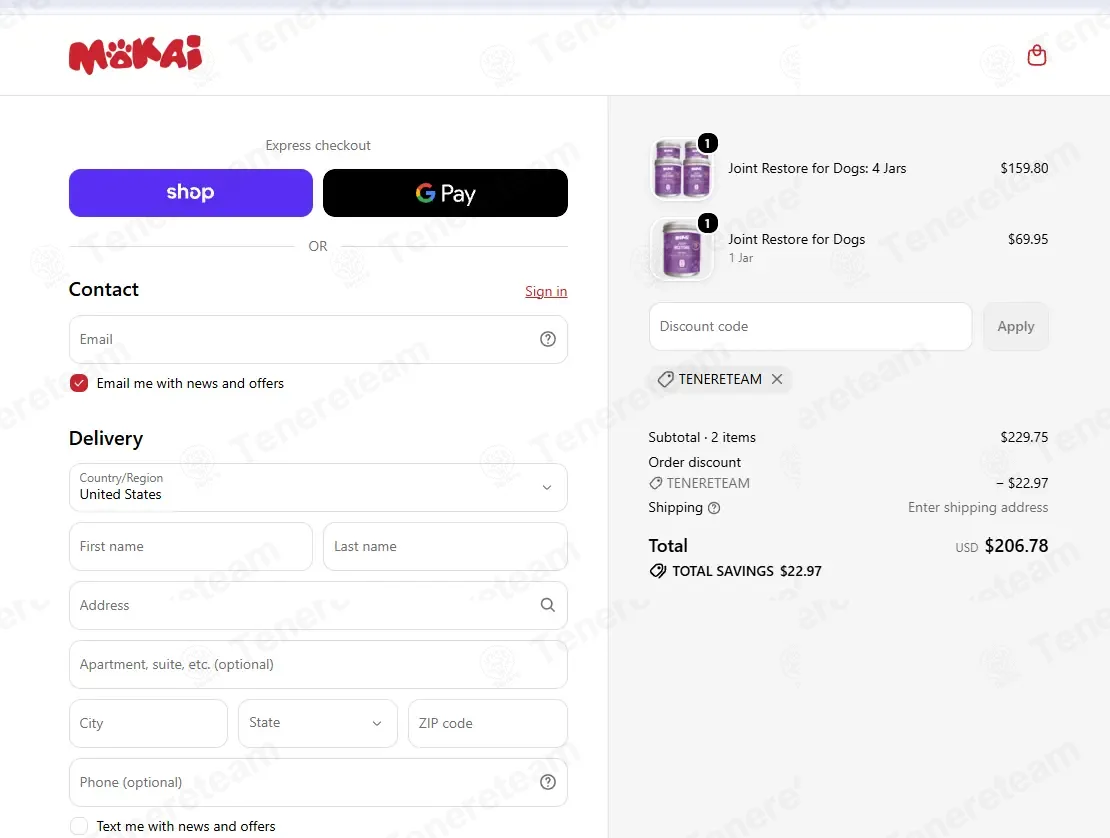The height and width of the screenshot is (838, 1110).
Task: Click the 4 Jars product thumbnail
Action: pyautogui.click(x=682, y=168)
